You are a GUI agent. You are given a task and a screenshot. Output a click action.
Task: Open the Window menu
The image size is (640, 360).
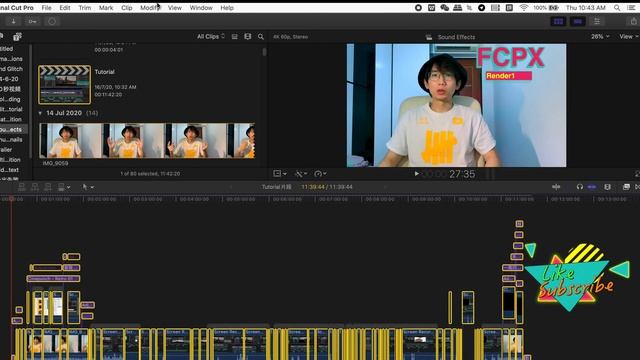tap(201, 8)
